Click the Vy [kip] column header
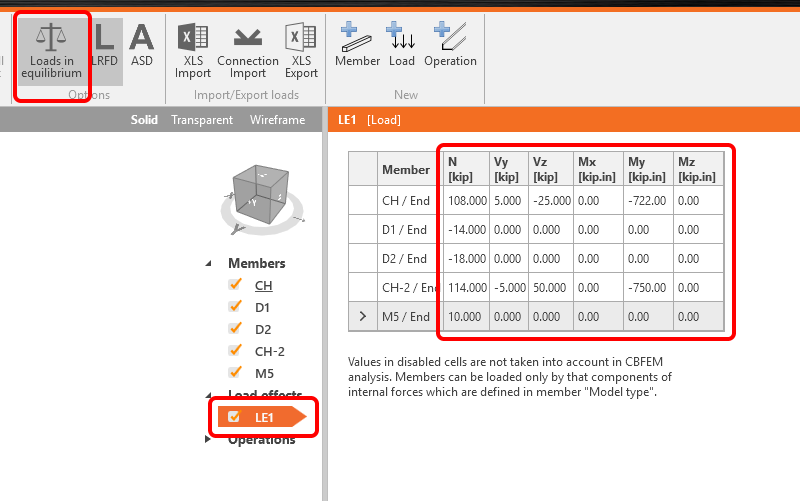Image resolution: width=800 pixels, height=501 pixels. [509, 169]
